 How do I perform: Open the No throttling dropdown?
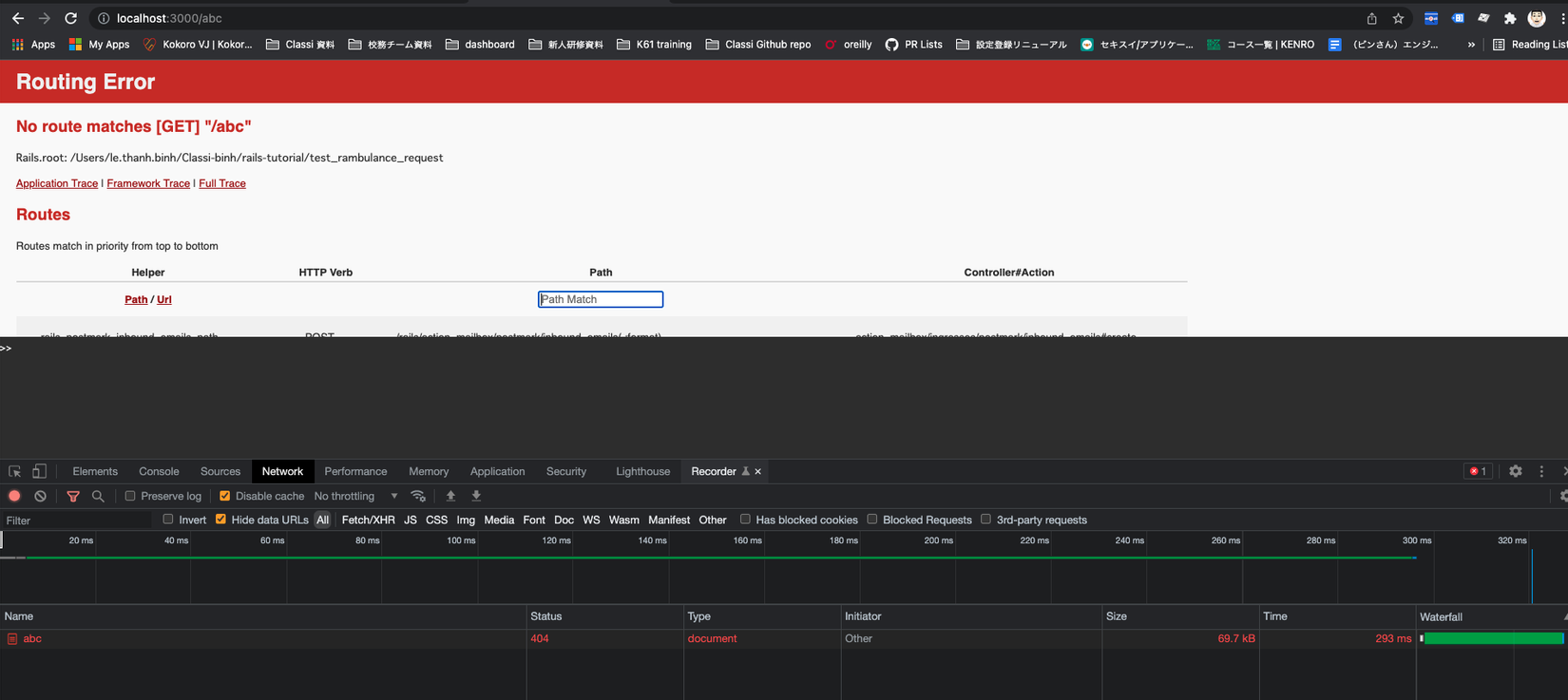(355, 496)
